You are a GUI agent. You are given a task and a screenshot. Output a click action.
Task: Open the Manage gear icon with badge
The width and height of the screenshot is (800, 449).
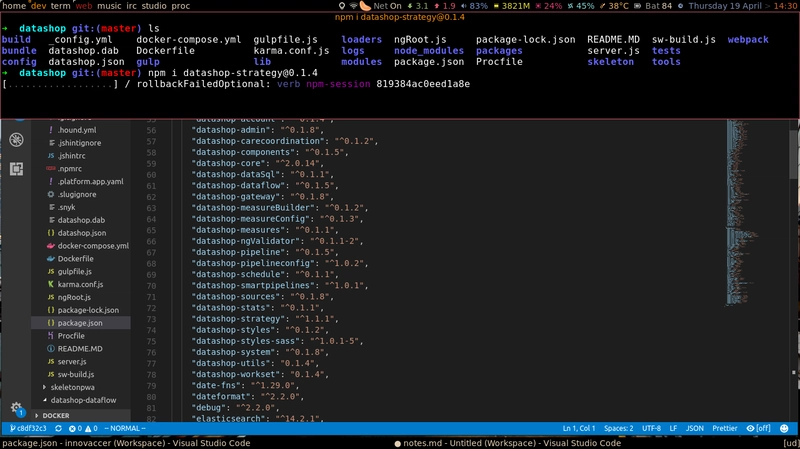point(16,408)
